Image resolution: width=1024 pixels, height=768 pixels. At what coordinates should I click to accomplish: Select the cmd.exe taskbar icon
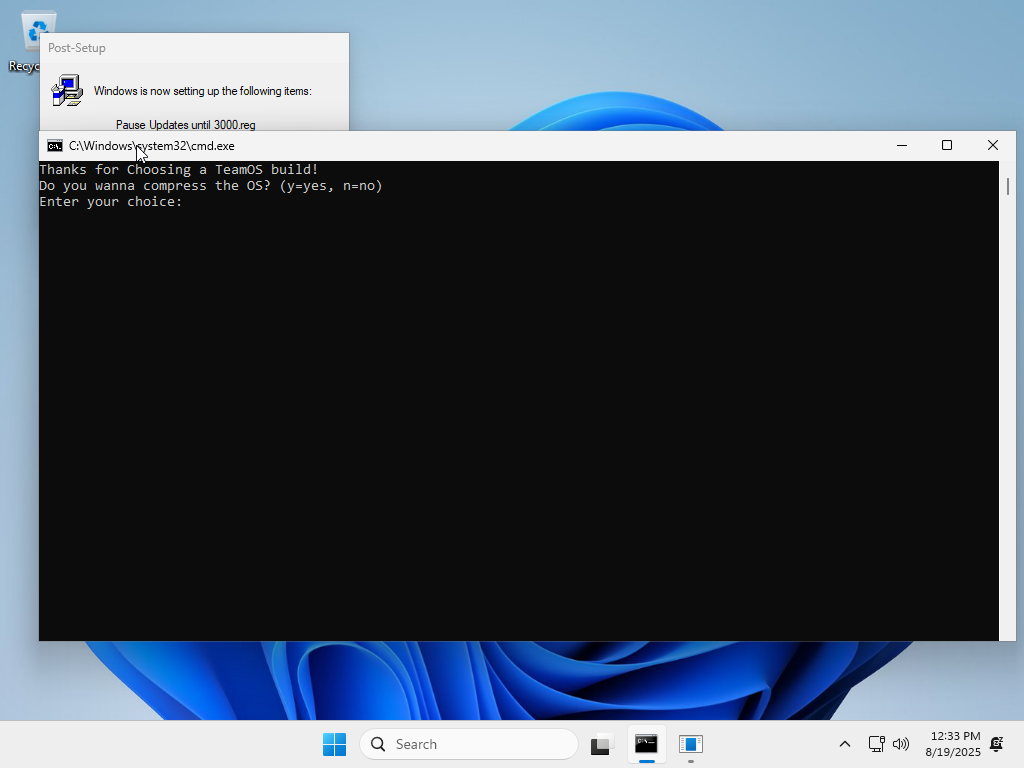[646, 744]
